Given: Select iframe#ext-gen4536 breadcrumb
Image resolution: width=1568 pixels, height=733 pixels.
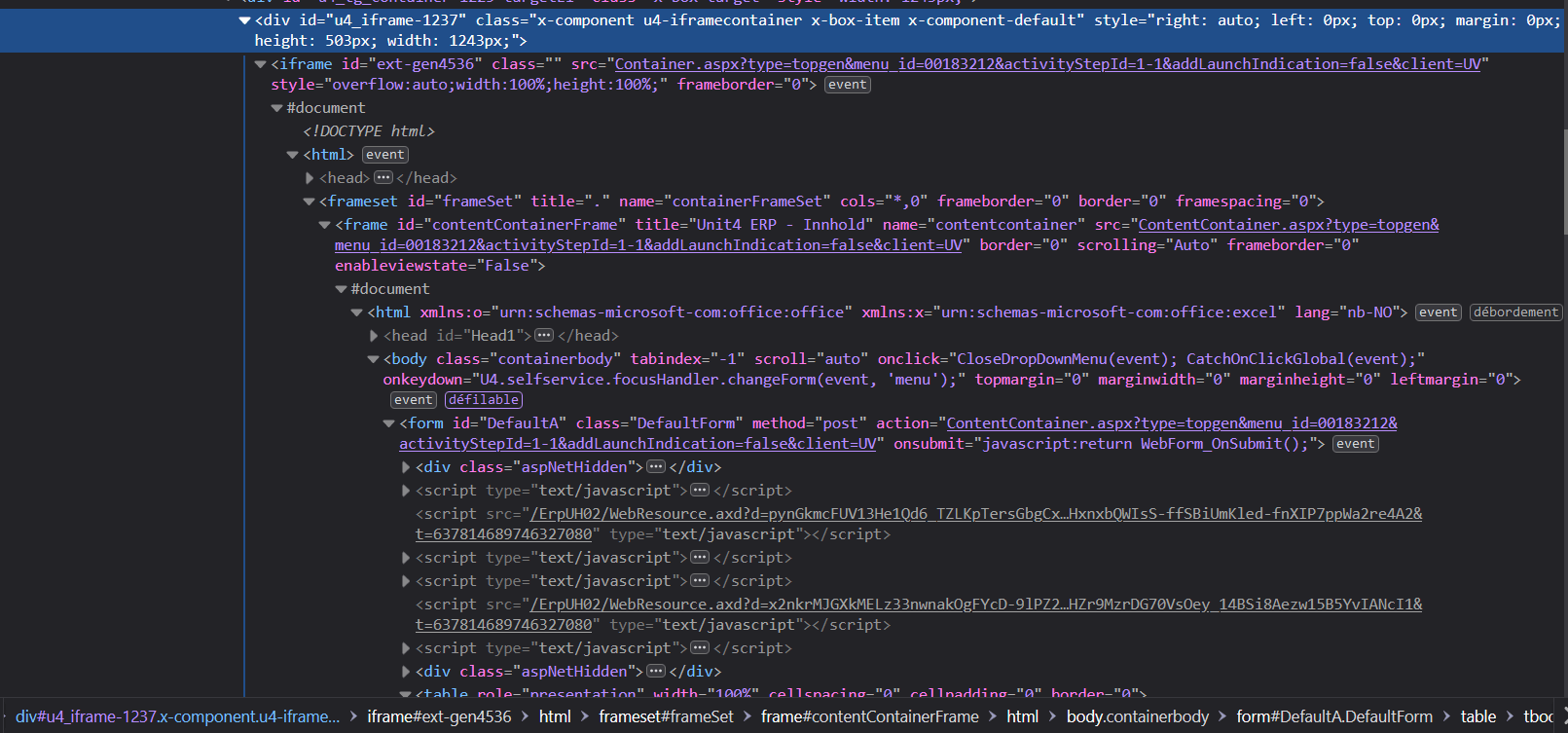Looking at the screenshot, I should (x=439, y=716).
